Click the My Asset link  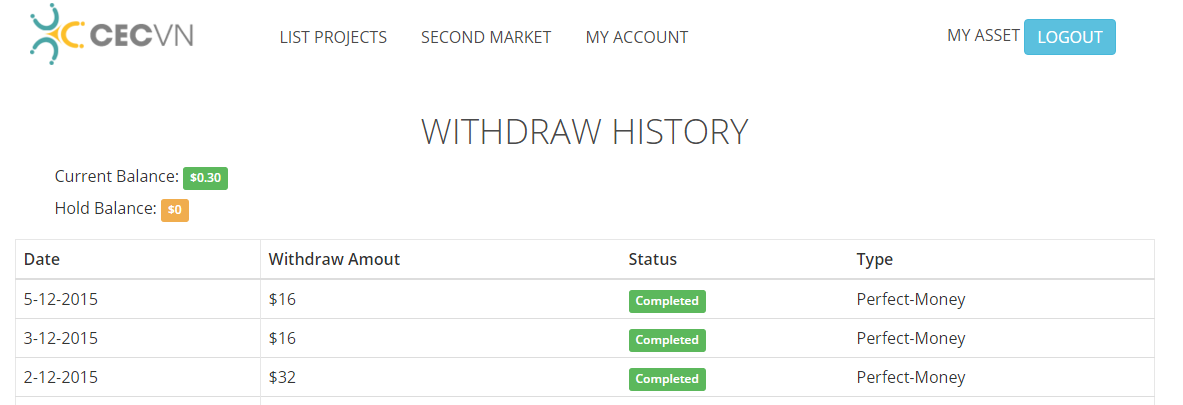tap(983, 35)
